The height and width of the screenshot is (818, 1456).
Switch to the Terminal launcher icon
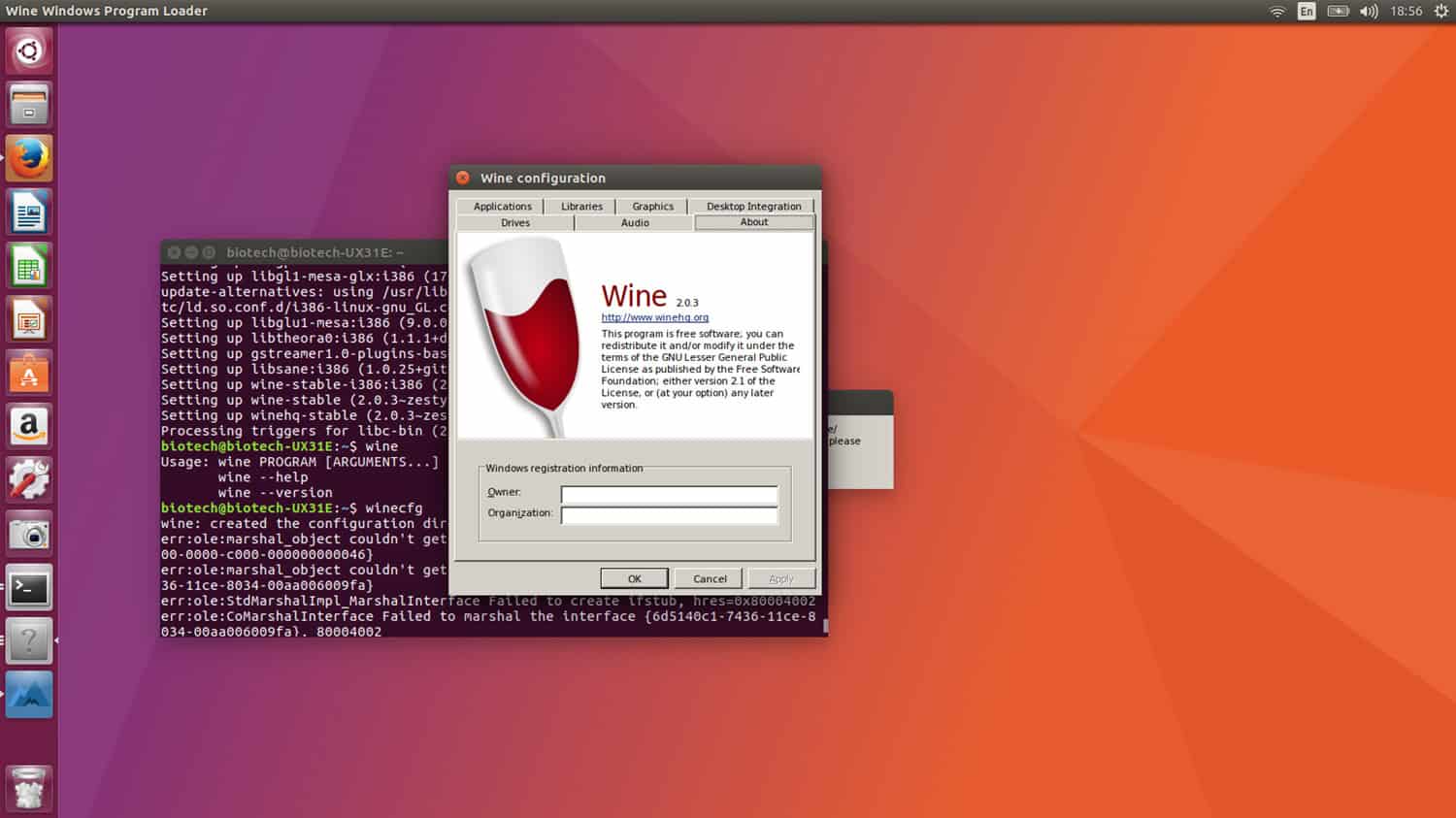[29, 588]
